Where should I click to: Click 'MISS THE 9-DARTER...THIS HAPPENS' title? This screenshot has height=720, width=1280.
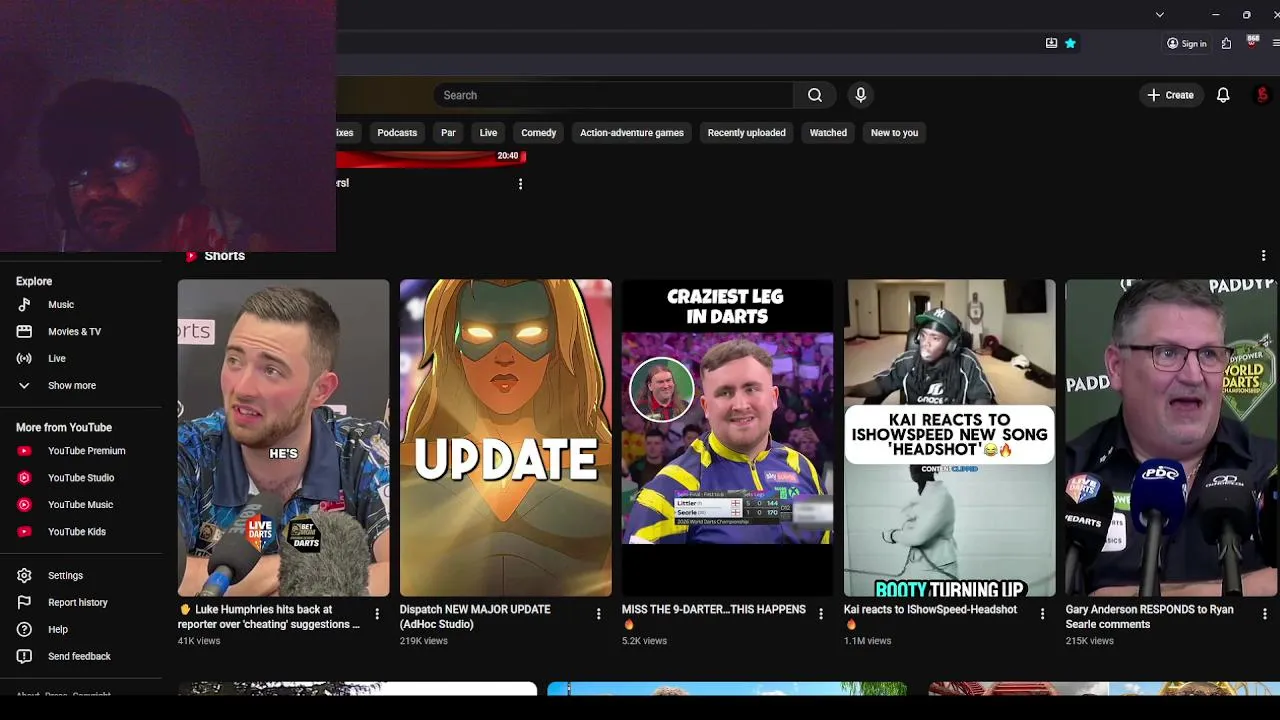tap(714, 617)
